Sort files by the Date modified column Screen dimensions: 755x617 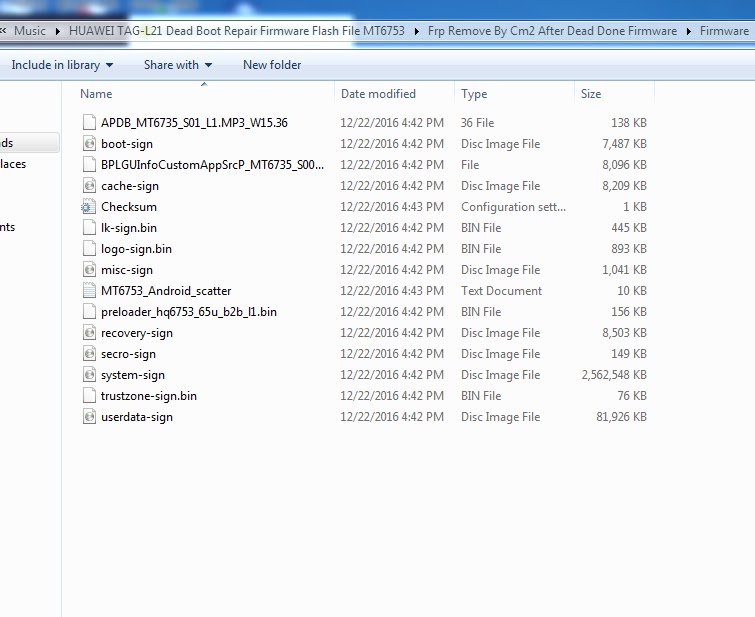(378, 94)
